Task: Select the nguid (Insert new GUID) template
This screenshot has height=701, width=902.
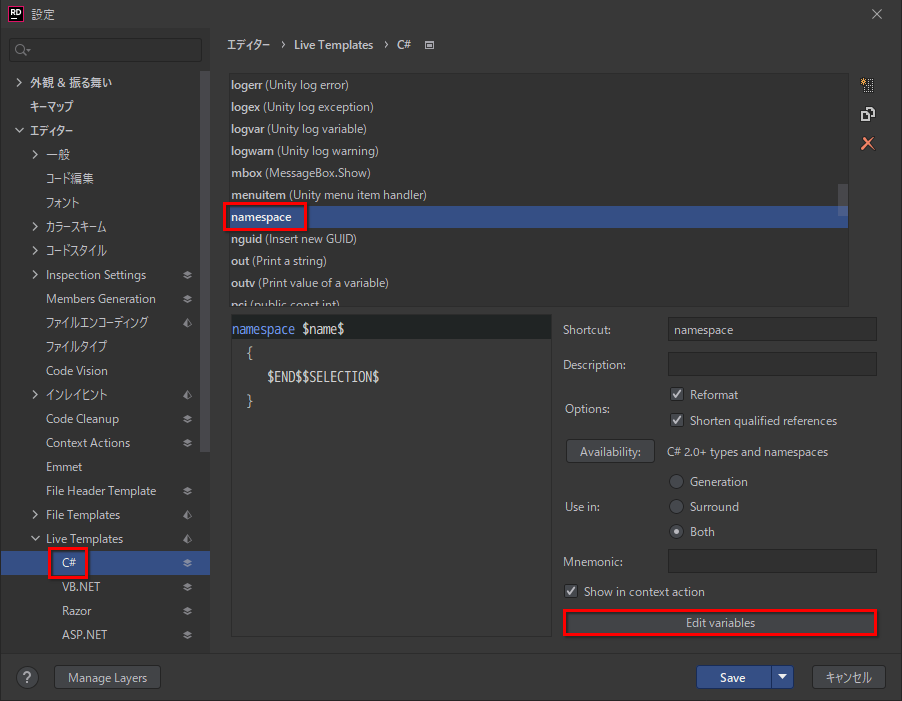Action: click(x=538, y=239)
